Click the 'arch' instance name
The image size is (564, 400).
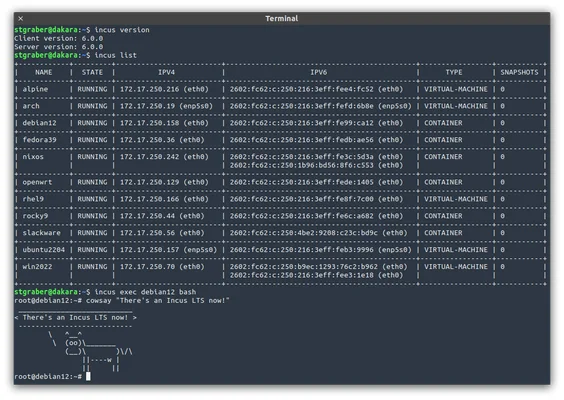pyautogui.click(x=31, y=106)
